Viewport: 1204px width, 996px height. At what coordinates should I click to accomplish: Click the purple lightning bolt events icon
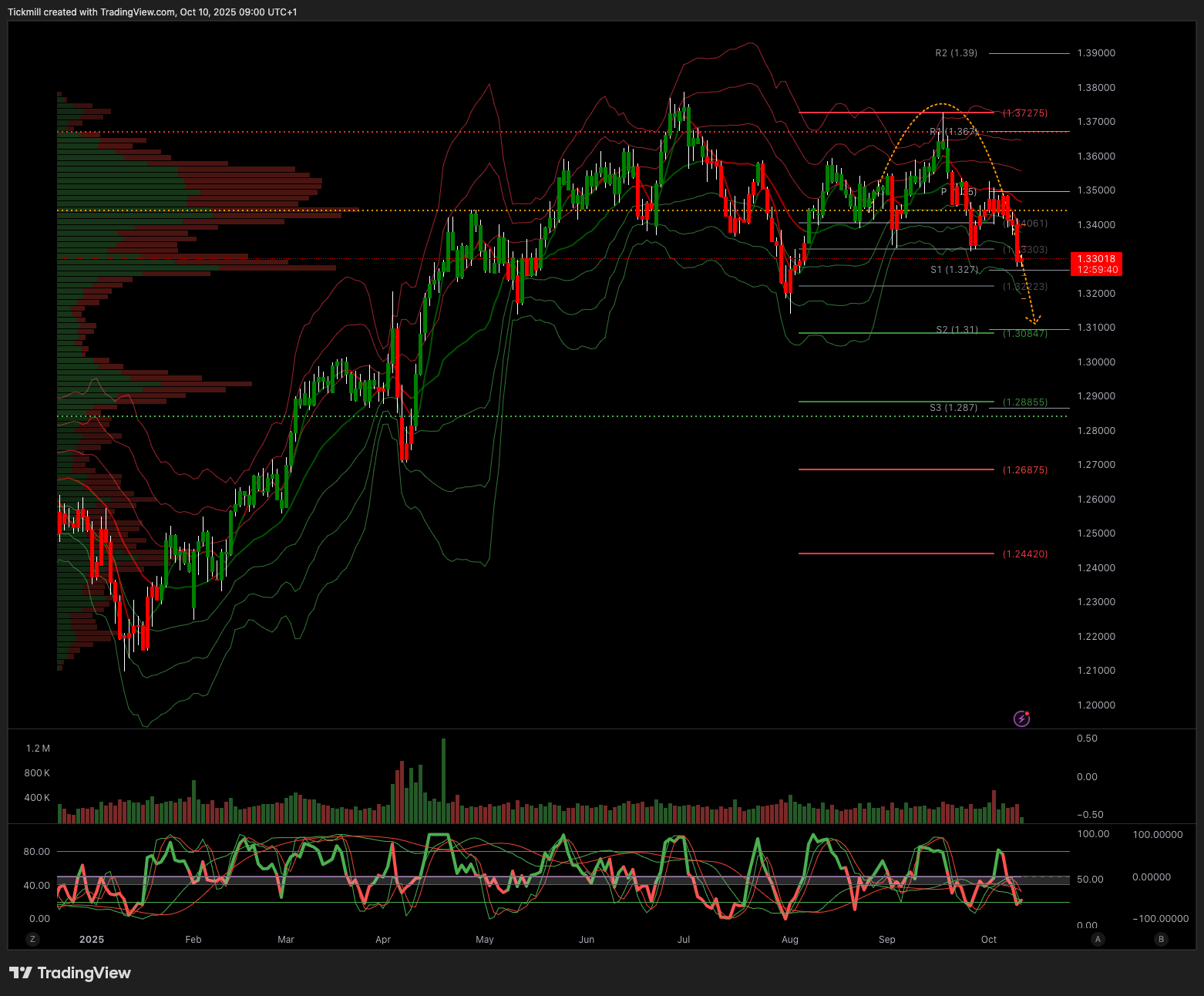point(1021,718)
